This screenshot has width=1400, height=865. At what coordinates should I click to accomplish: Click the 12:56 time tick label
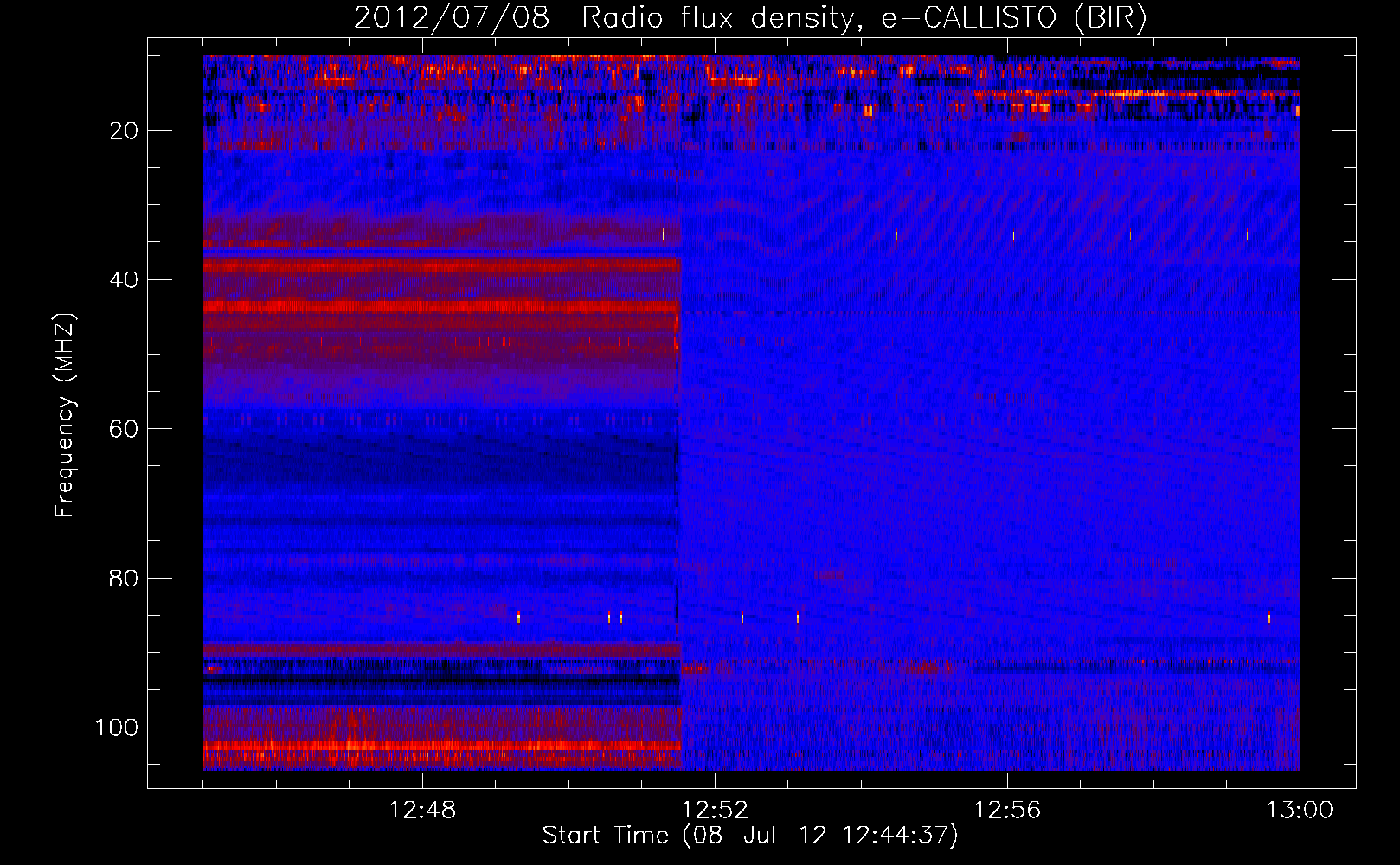(1007, 811)
